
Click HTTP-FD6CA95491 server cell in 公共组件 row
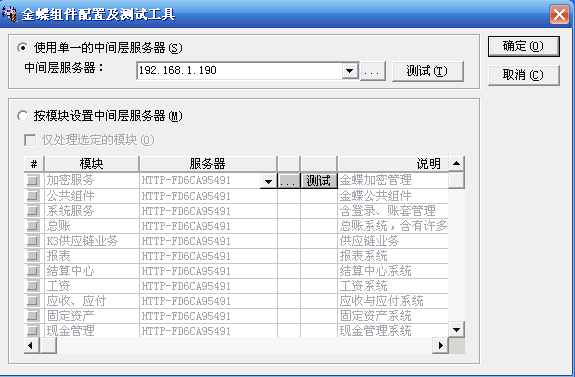[x=208, y=196]
